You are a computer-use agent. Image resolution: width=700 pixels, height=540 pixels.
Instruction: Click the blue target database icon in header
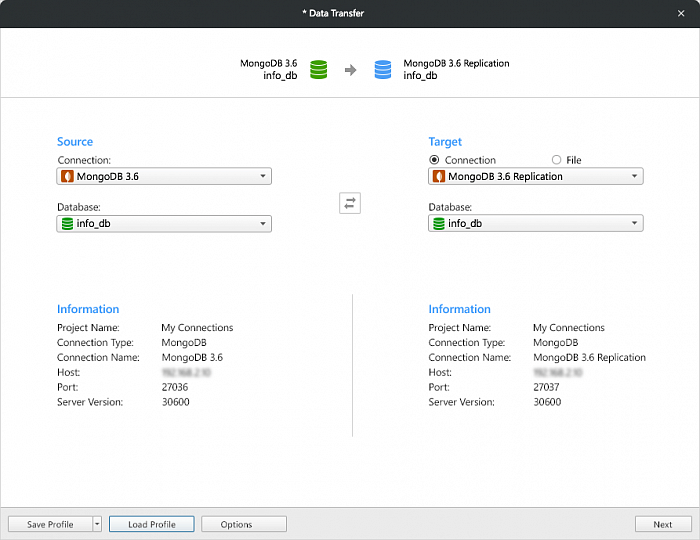pos(383,70)
